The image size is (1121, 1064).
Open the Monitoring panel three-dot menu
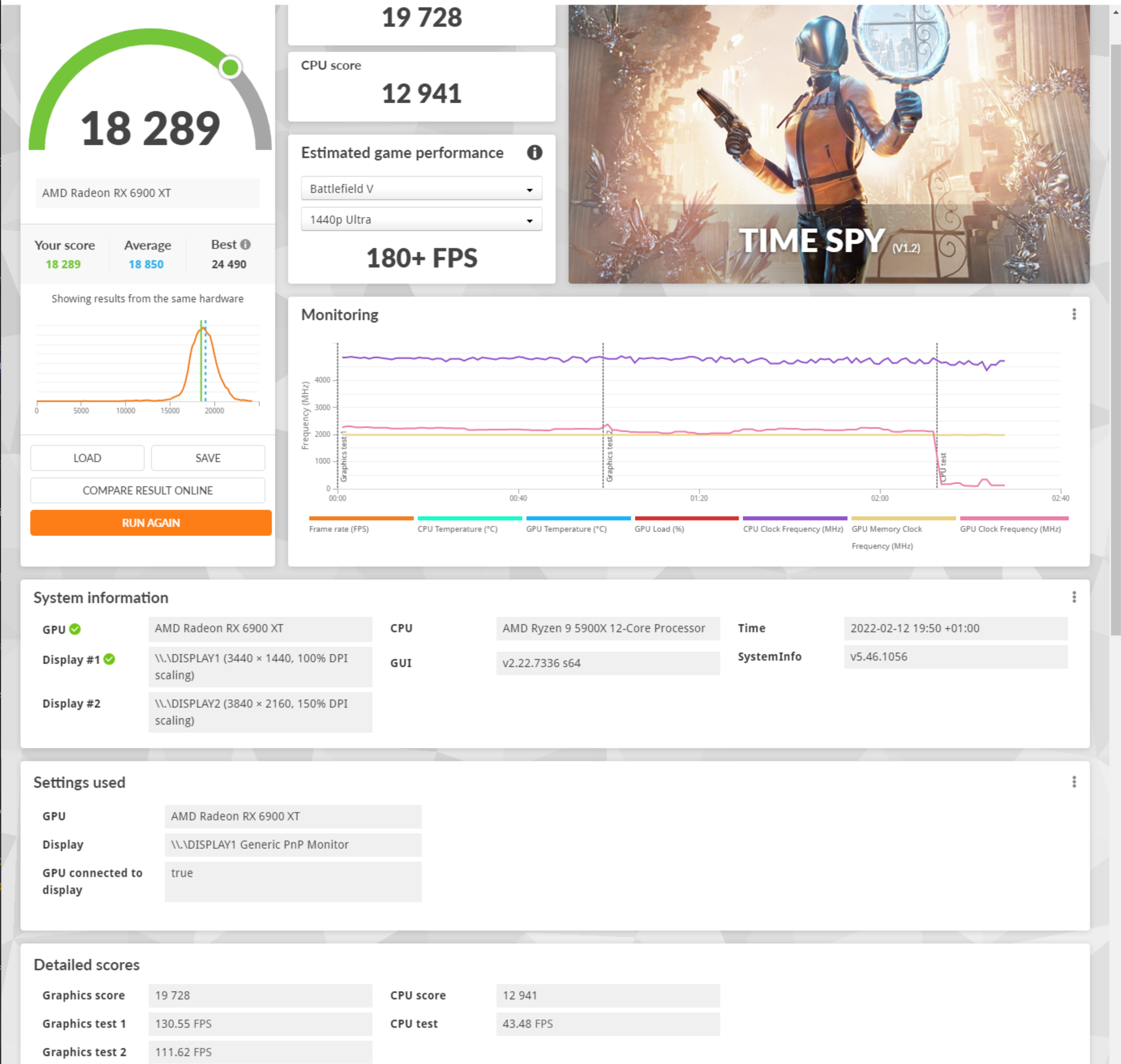(1073, 314)
